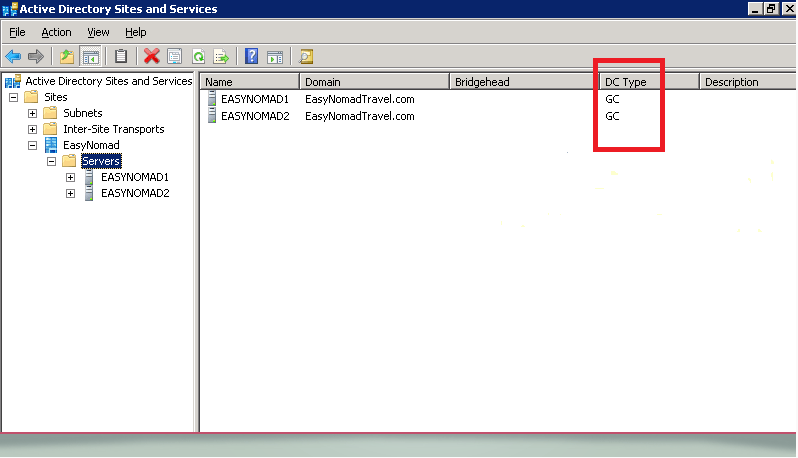Viewport: 798px width, 458px height.
Task: Sort by the Domain column header
Action: [x=375, y=82]
